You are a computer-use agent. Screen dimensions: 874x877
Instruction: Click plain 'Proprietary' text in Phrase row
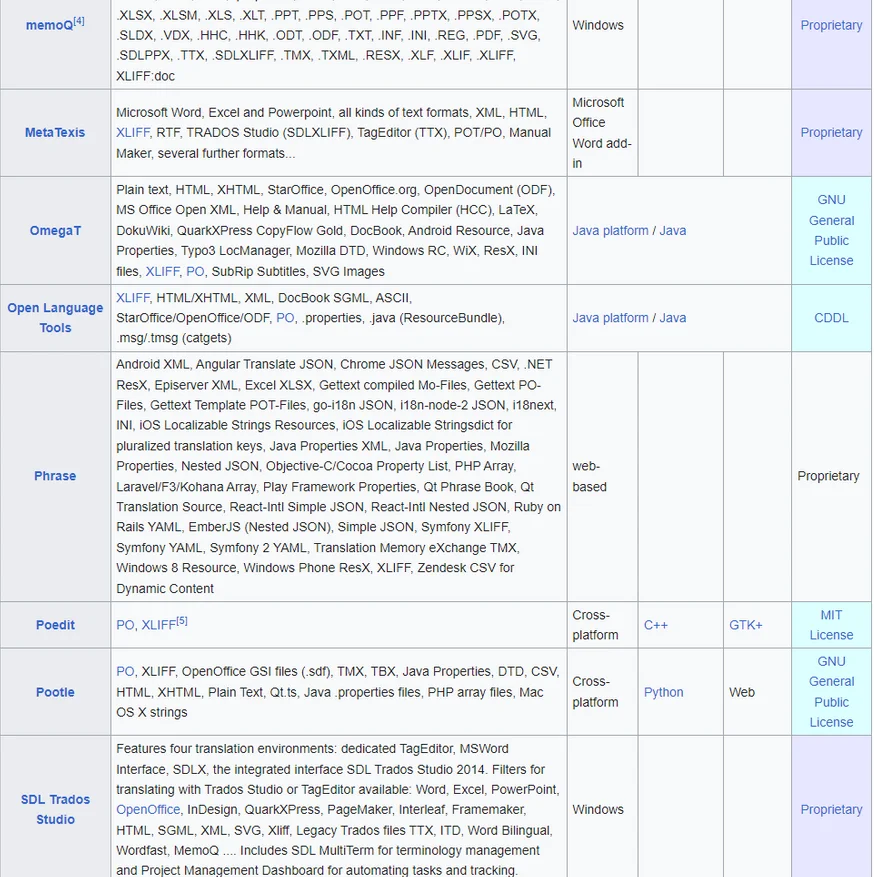tap(828, 476)
